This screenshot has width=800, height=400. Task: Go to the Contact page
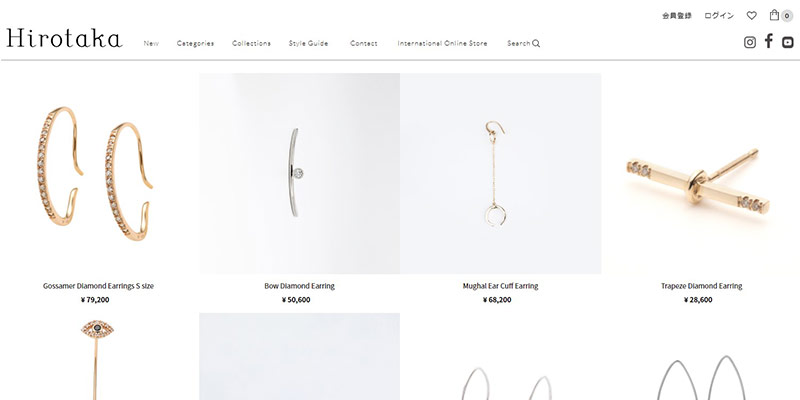pos(364,43)
